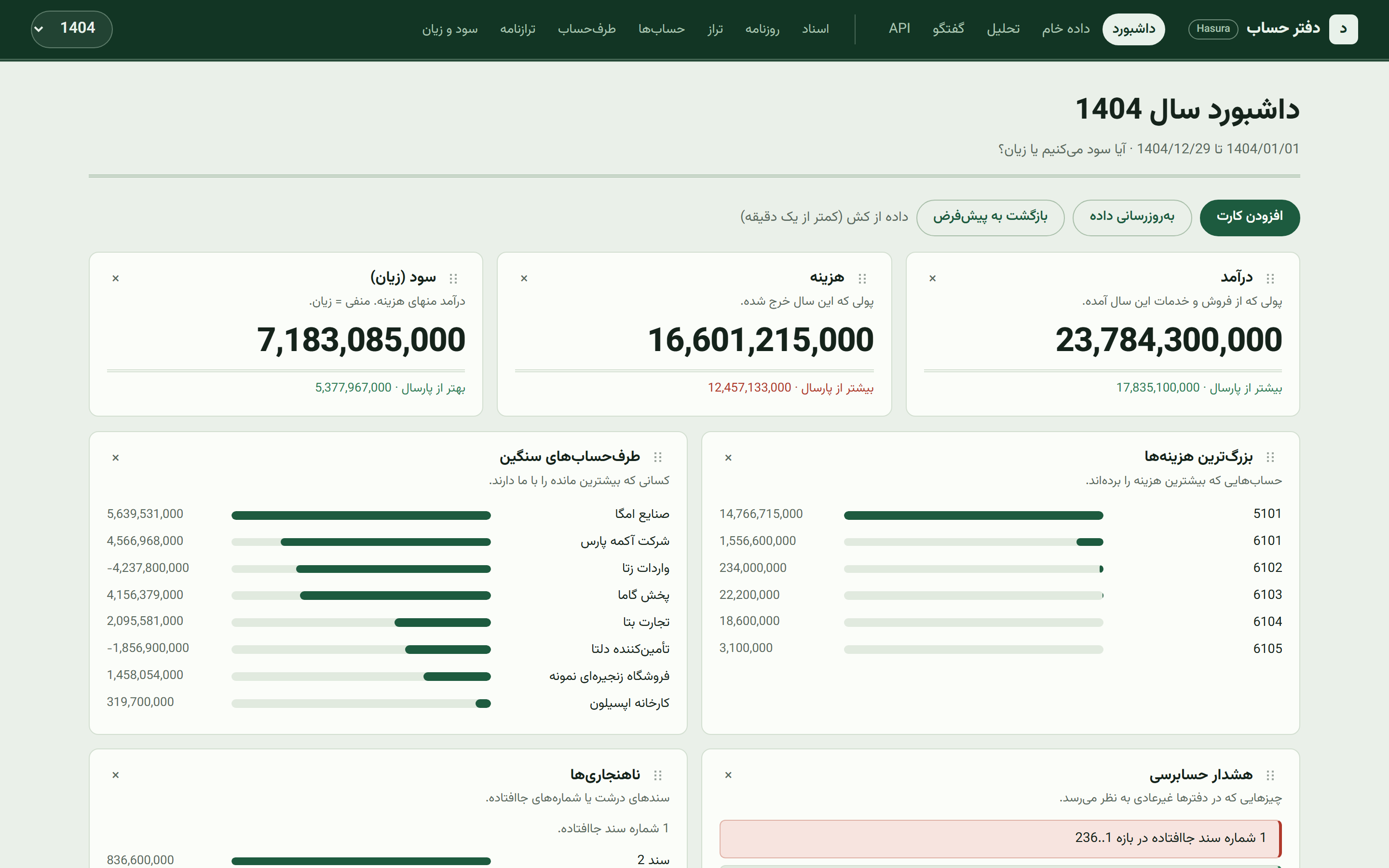Open the 1404 year dropdown

(72, 29)
